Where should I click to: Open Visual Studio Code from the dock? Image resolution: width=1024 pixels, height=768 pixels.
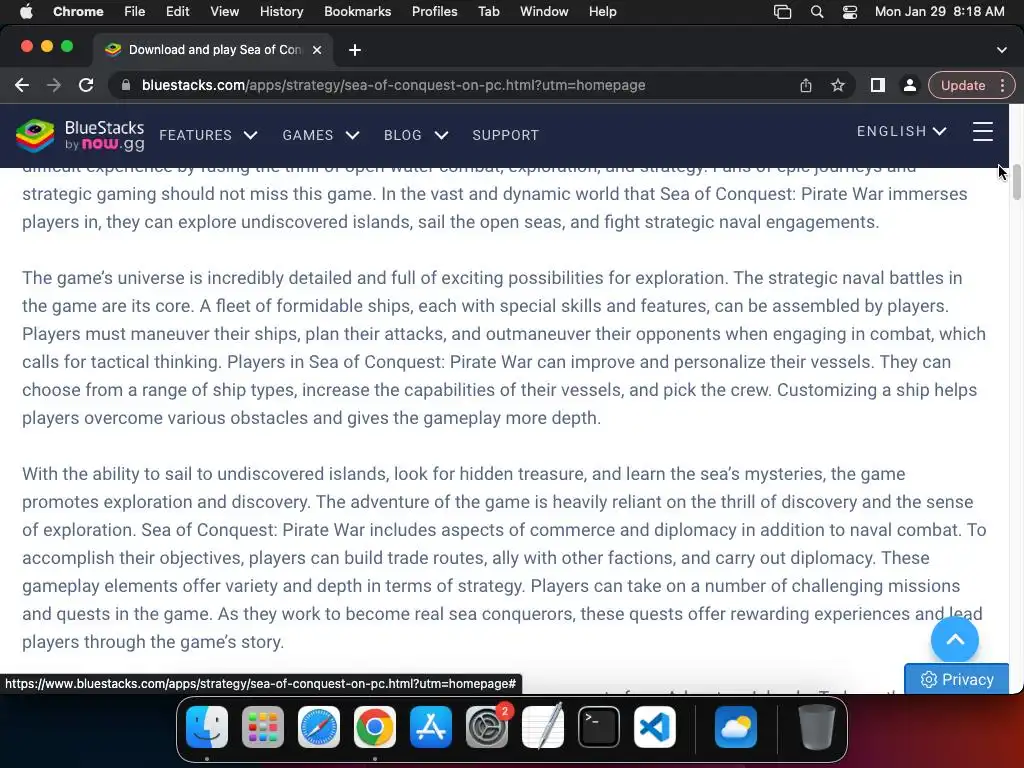(655, 727)
